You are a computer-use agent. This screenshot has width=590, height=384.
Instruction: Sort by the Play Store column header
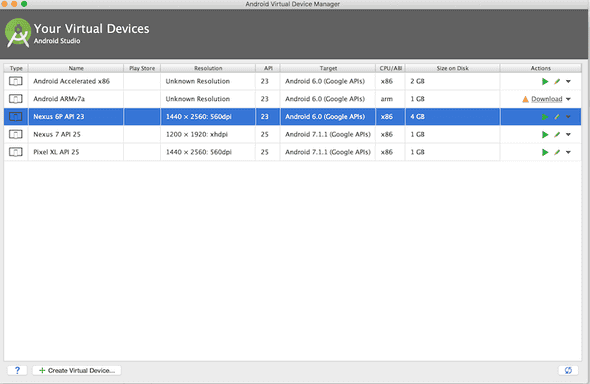pyautogui.click(x=142, y=68)
